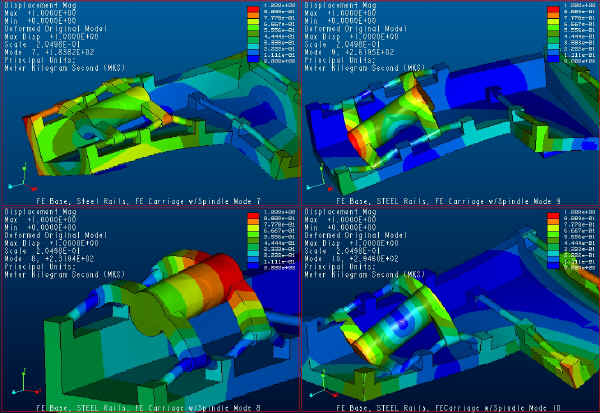Screen dimensions: 600x413
Task: Click the caption ending 'w/Spindle Mode 7'
Action: pos(148,201)
